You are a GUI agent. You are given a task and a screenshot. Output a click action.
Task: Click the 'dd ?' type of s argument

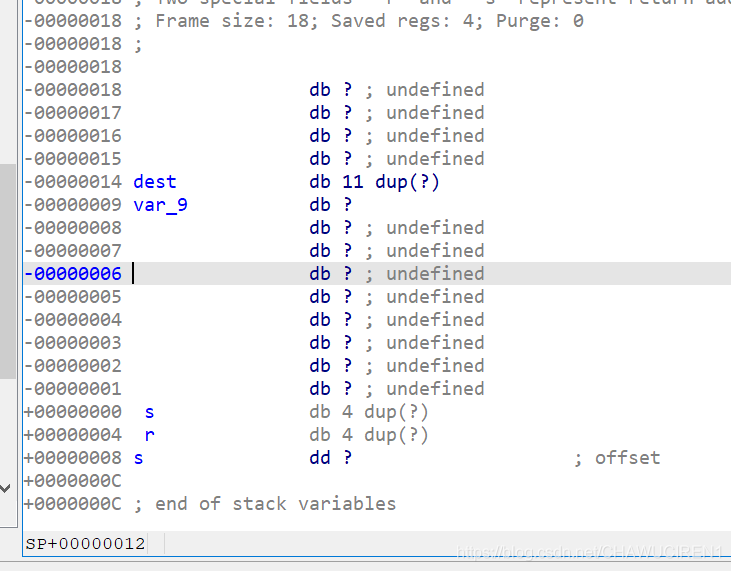click(331, 458)
